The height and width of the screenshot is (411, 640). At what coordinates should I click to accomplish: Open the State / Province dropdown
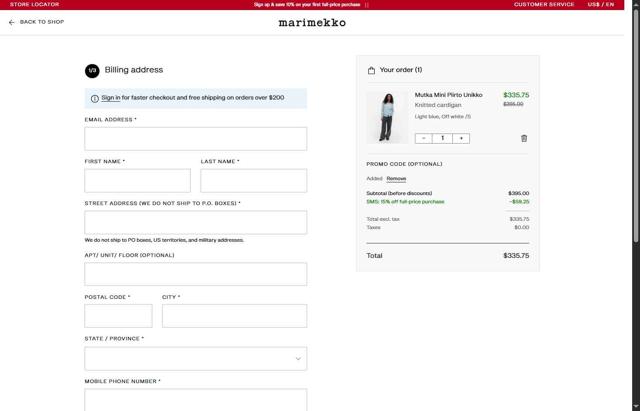[x=196, y=359]
